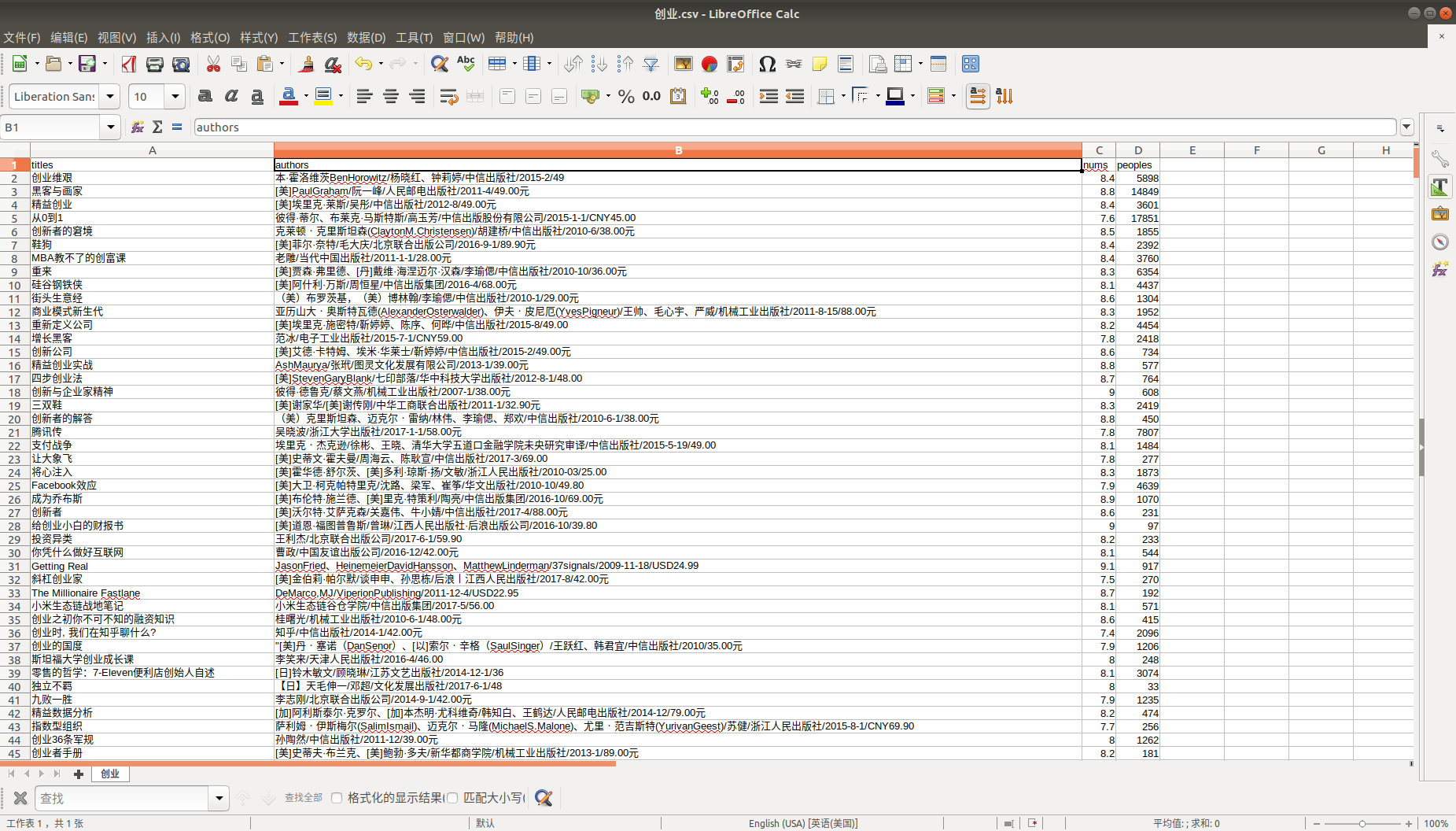This screenshot has width=1456, height=831.
Task: Check the 匹配大小写 checkbox
Action: click(x=452, y=798)
